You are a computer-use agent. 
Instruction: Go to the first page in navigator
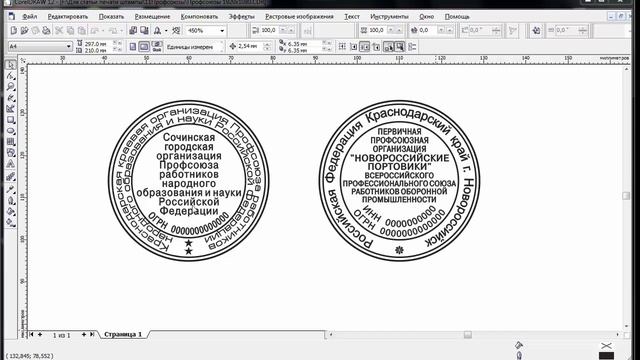(x=31, y=334)
